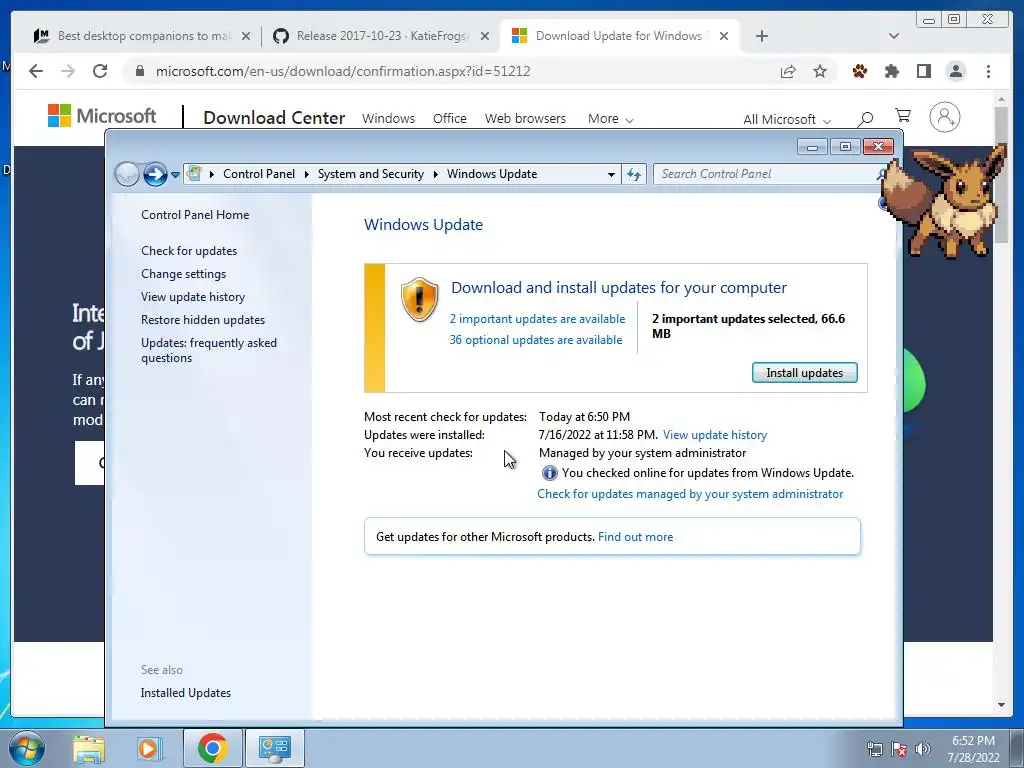The width and height of the screenshot is (1024, 768).
Task: Click Download Center heading link
Action: point(274,118)
